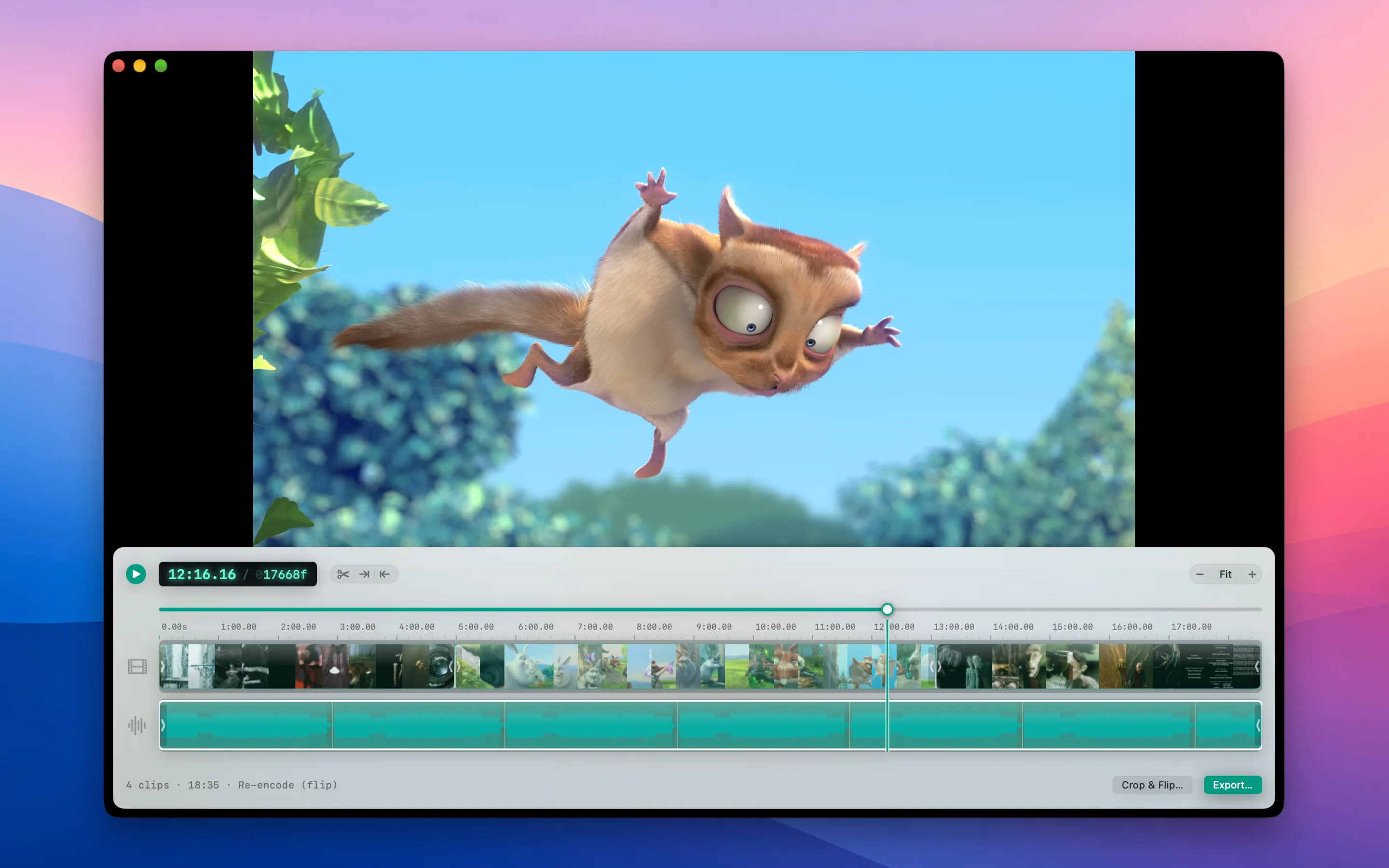
Task: Select the end credits text thumbnail
Action: 1220,666
